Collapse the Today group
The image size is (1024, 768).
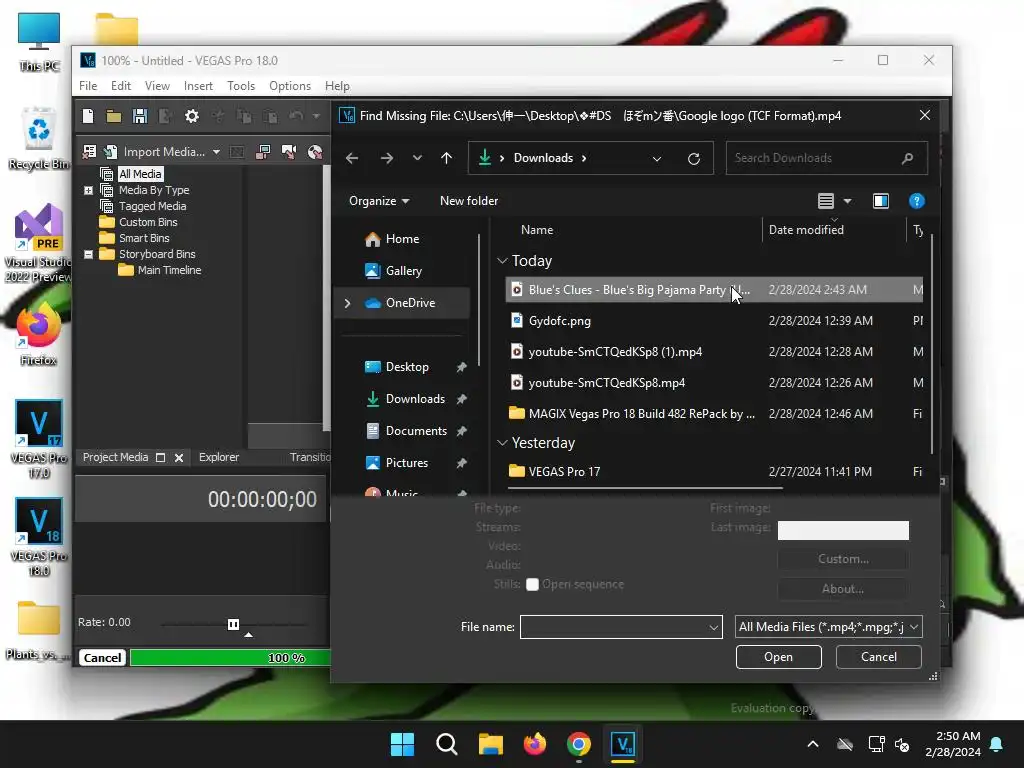coord(502,261)
